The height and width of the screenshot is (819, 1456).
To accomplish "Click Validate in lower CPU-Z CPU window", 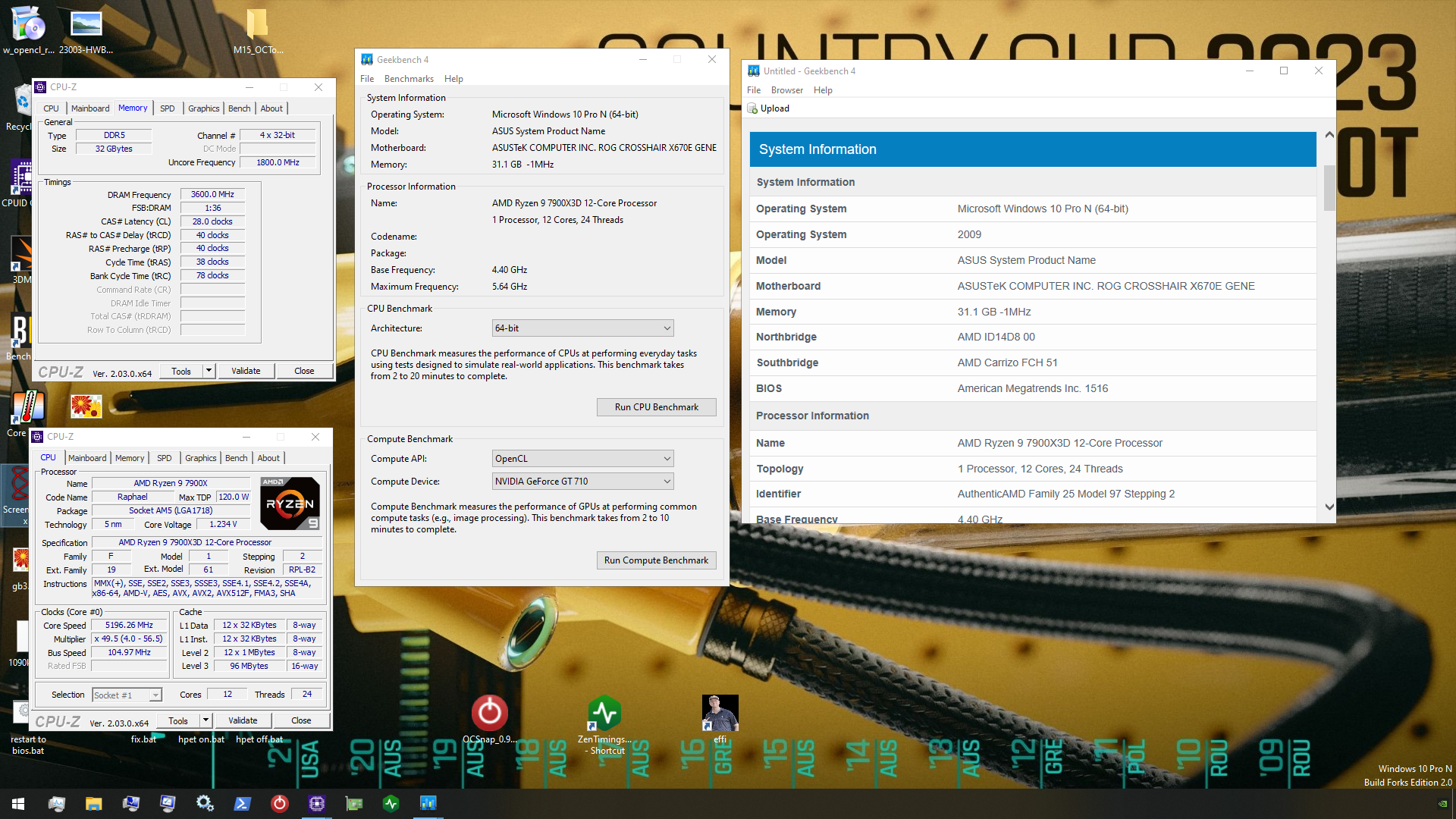I will 243,720.
